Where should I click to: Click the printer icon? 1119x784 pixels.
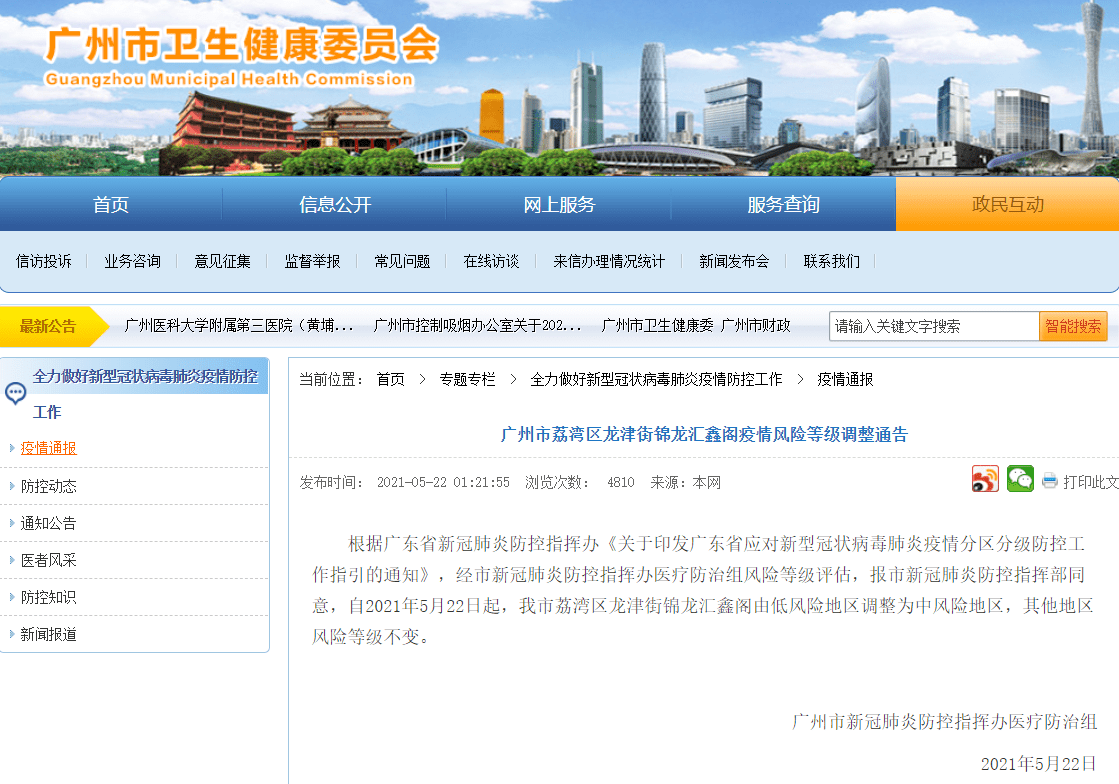point(1049,482)
